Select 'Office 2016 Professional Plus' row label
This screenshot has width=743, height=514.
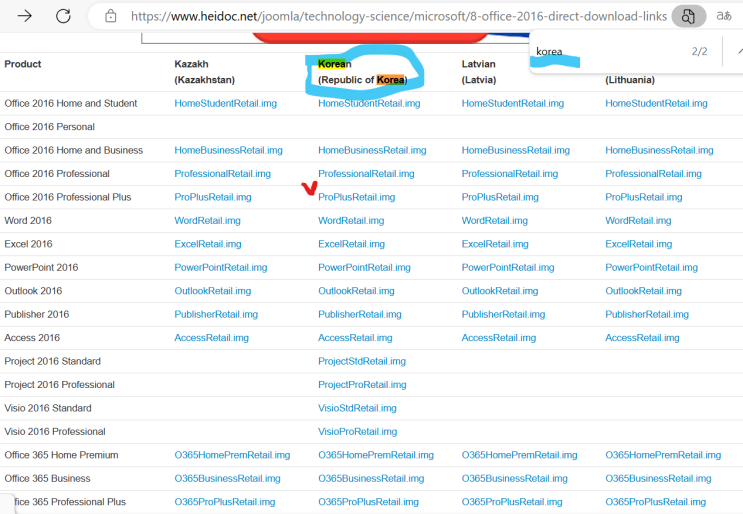68,197
